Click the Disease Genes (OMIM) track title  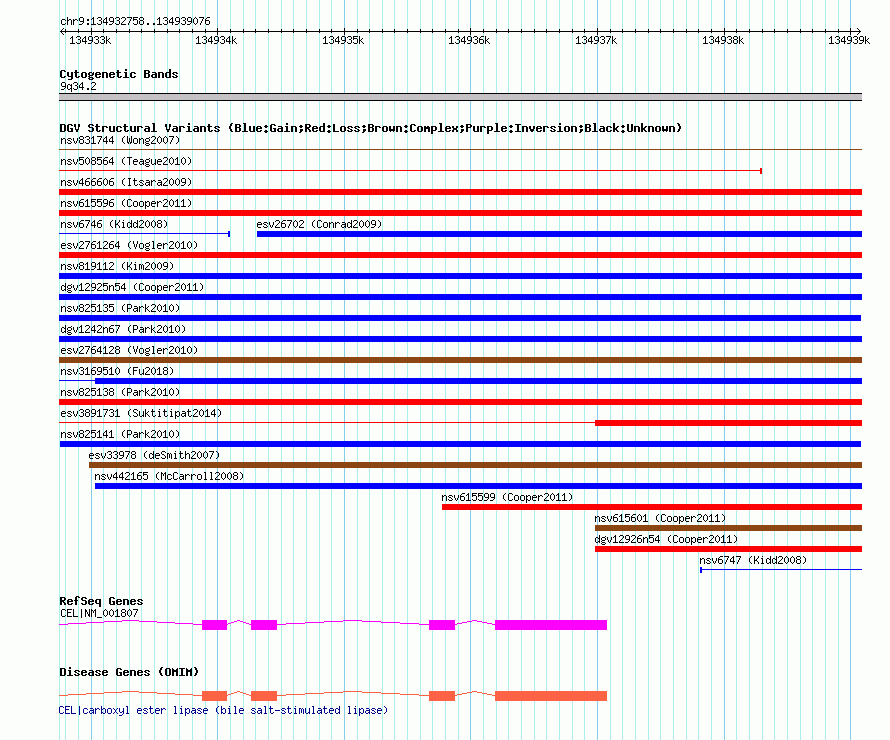129,672
